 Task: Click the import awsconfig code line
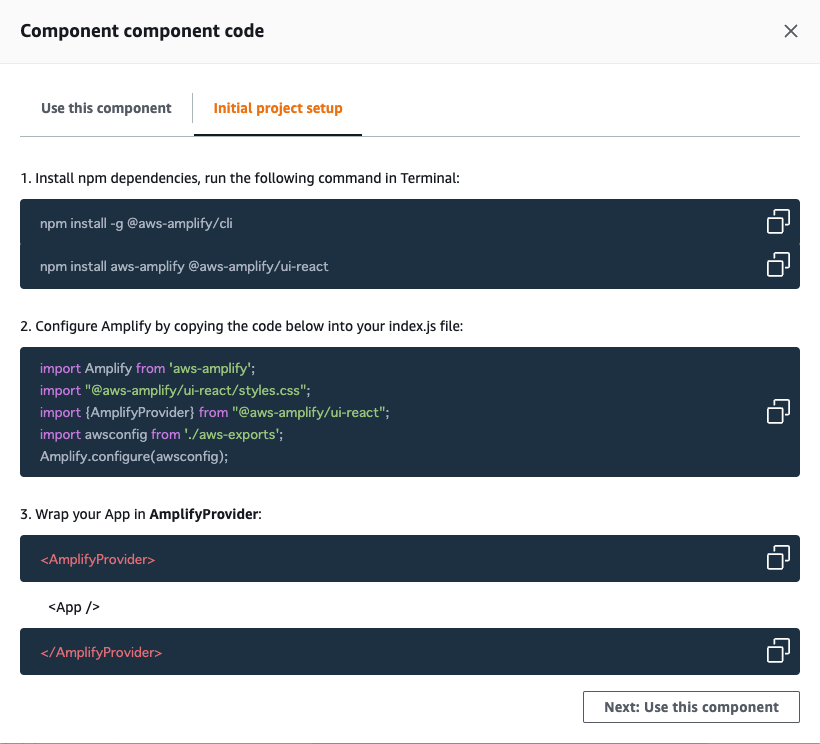162,434
